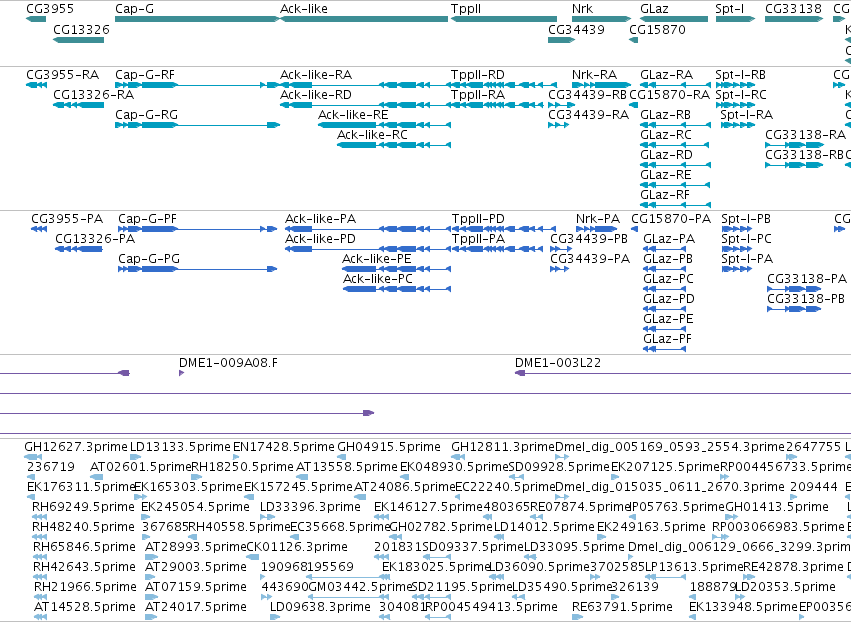This screenshot has height=622, width=851.
Task: Click transcript Cap-G-RG label
Action: click(147, 115)
